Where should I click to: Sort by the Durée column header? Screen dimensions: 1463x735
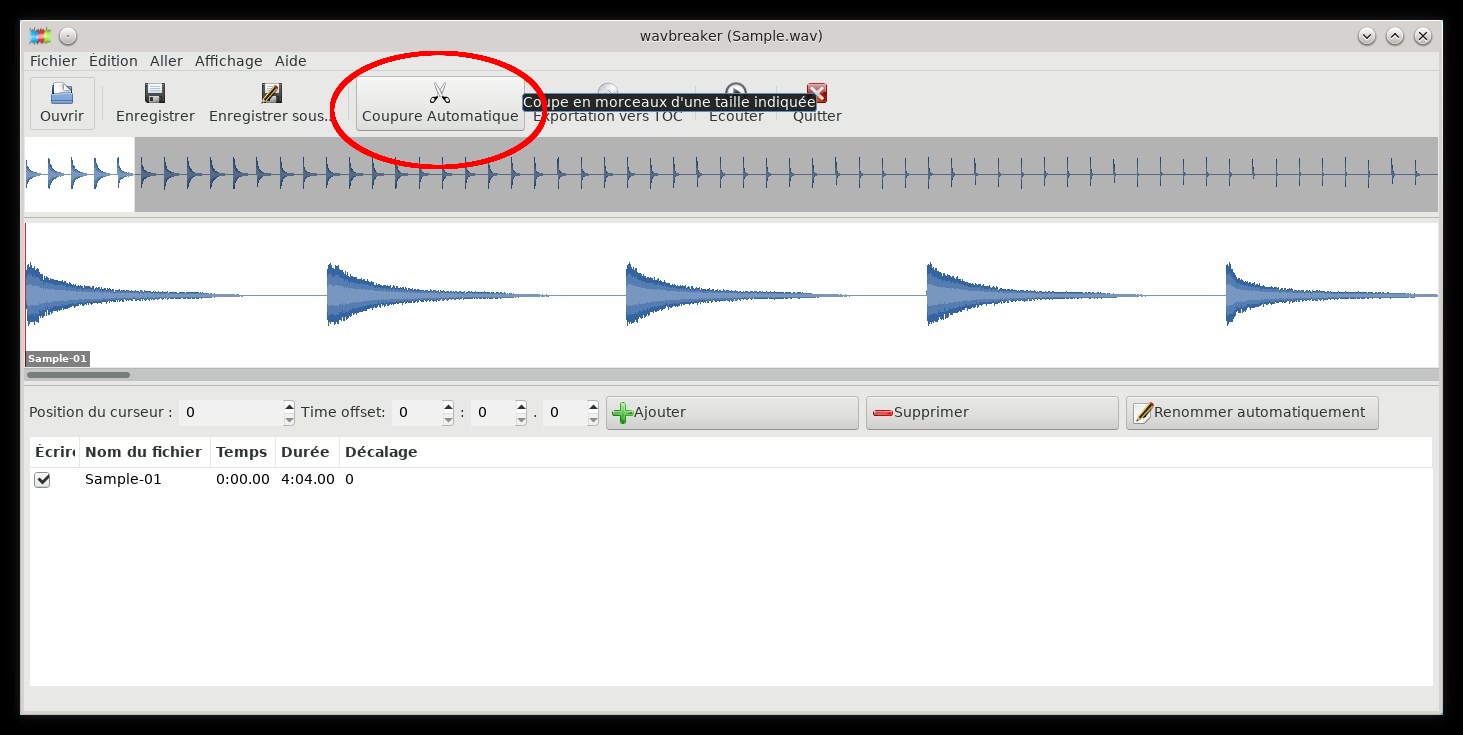[x=307, y=452]
